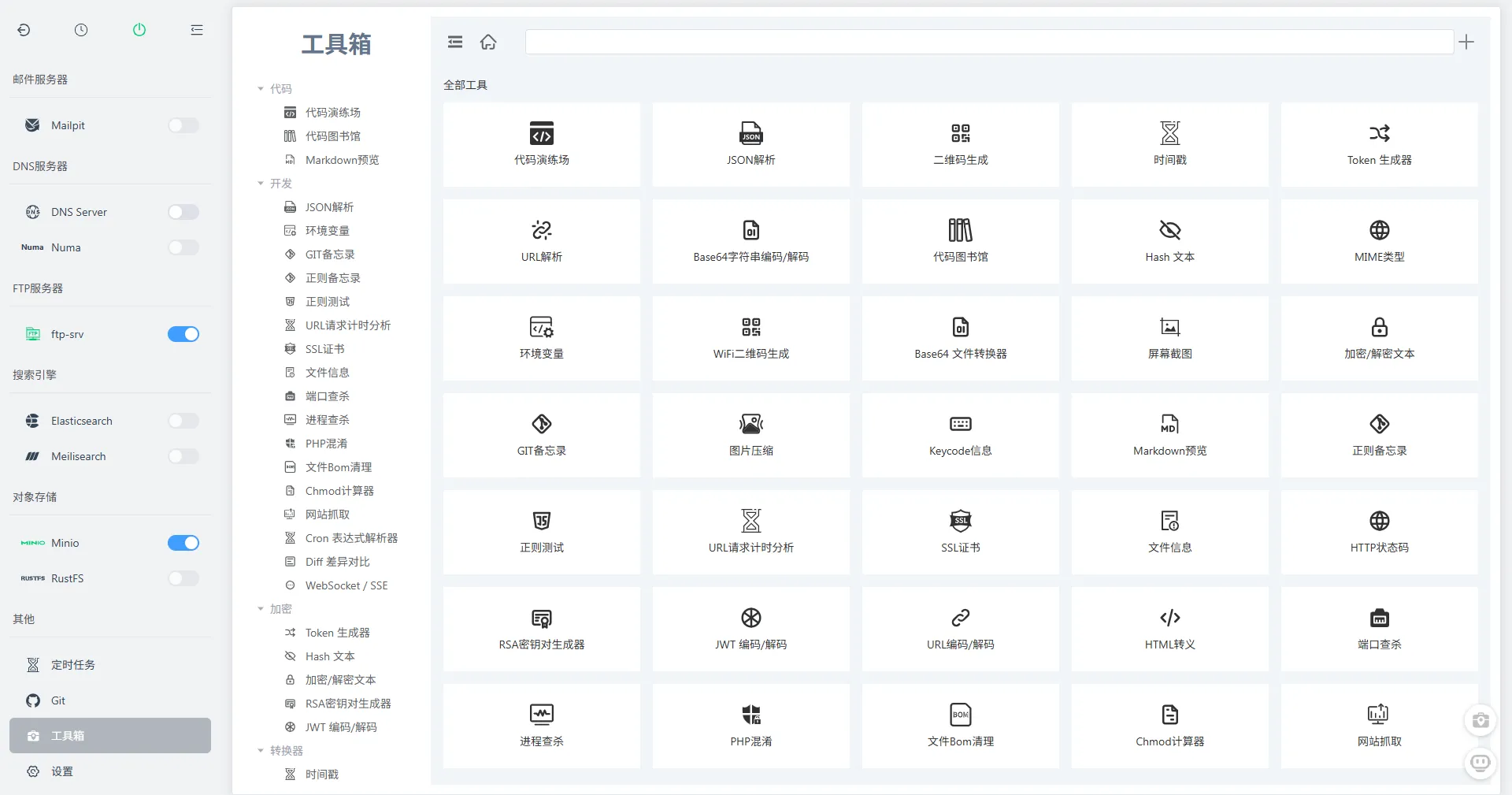
Task: Open the 二维码生成 tool card
Action: (961, 144)
